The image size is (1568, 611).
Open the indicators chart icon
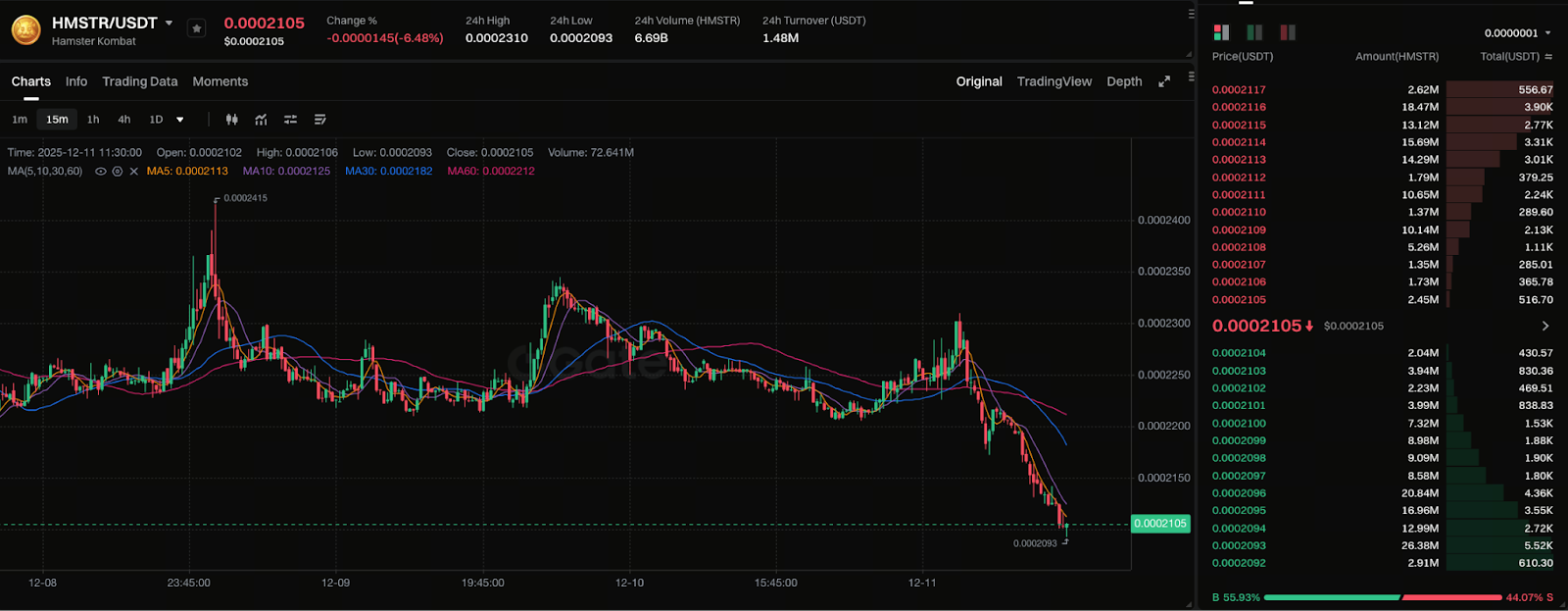tap(262, 120)
